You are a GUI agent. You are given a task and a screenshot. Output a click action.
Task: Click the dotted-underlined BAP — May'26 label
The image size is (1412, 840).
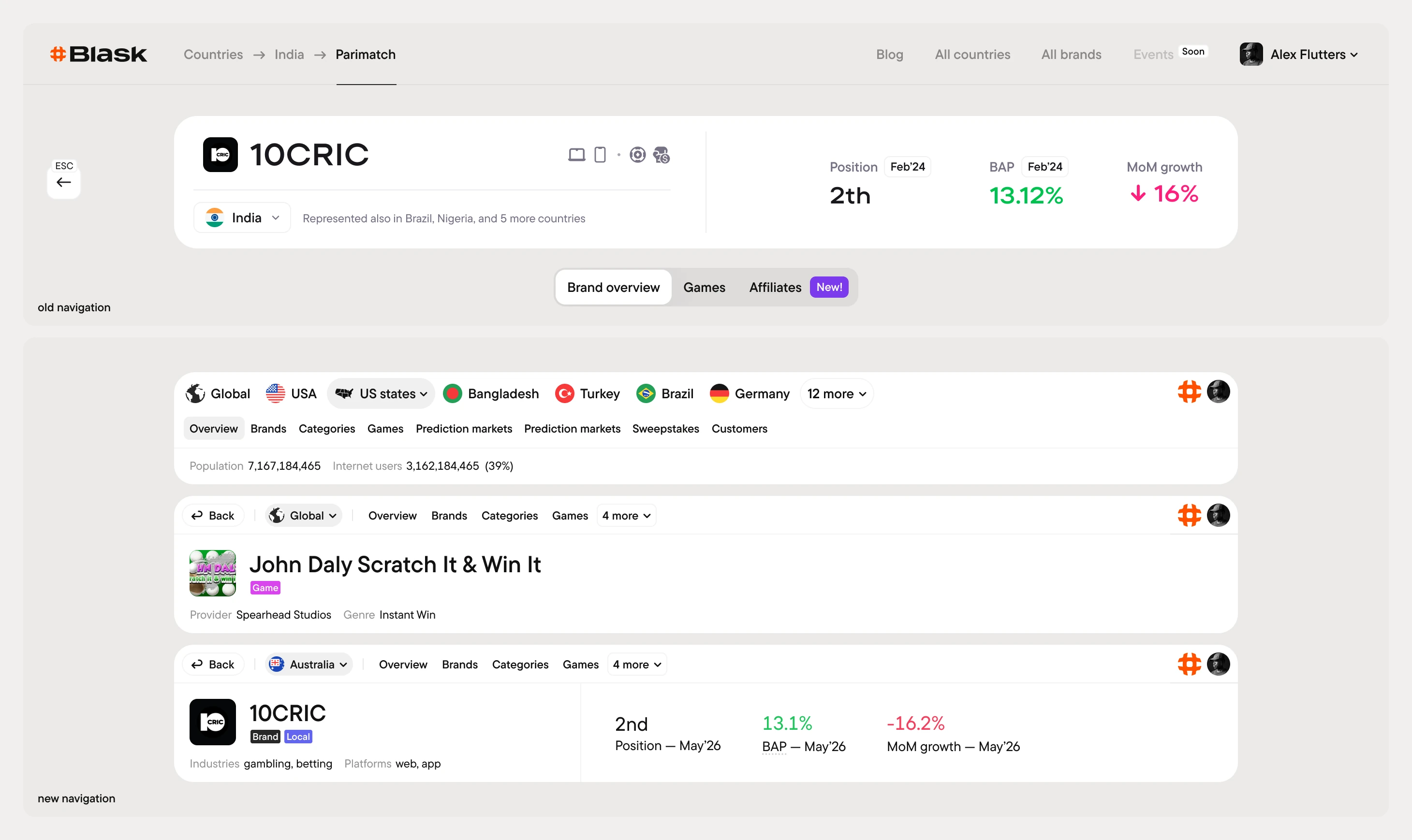[x=804, y=747]
